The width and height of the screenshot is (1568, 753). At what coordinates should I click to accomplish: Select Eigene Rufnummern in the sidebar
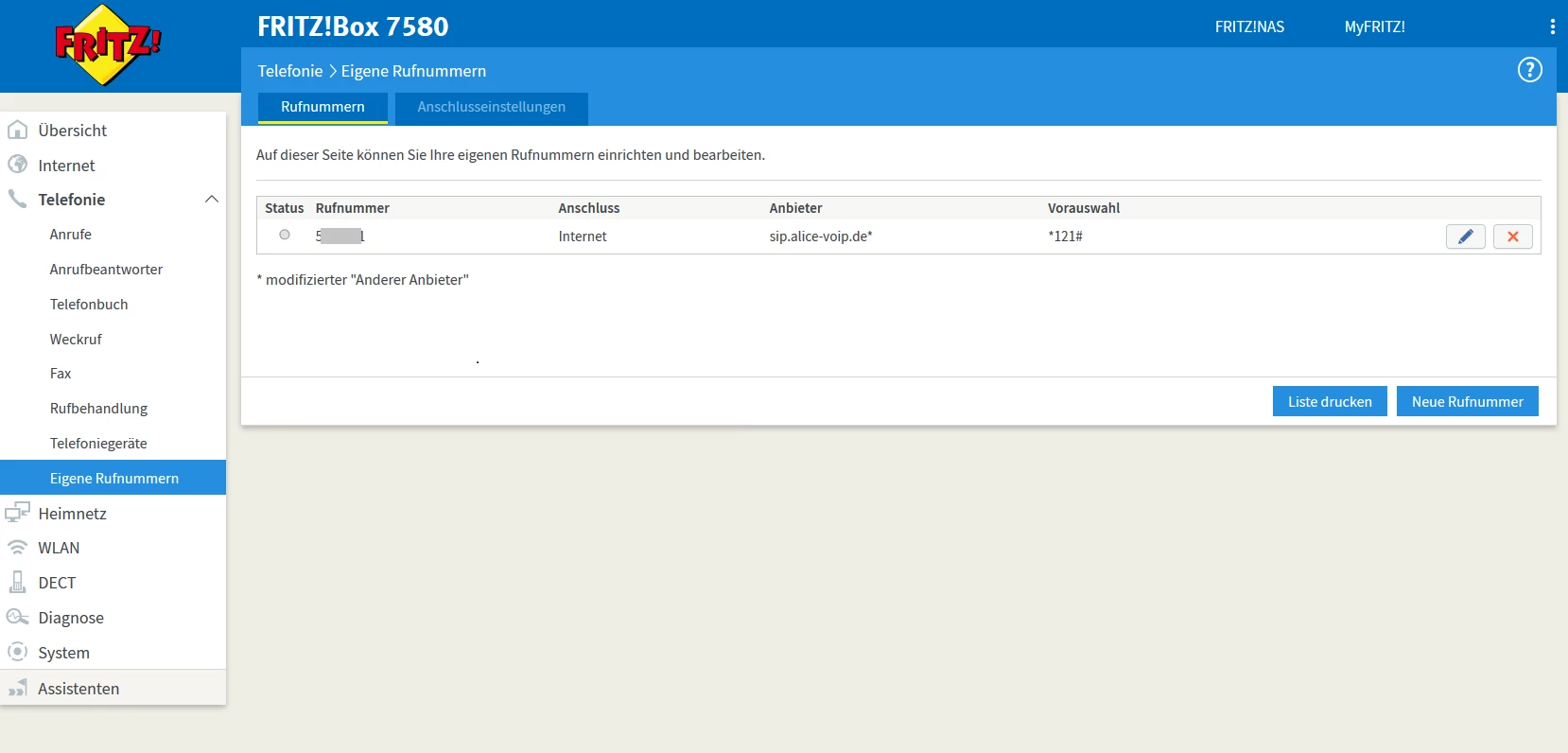[113, 478]
